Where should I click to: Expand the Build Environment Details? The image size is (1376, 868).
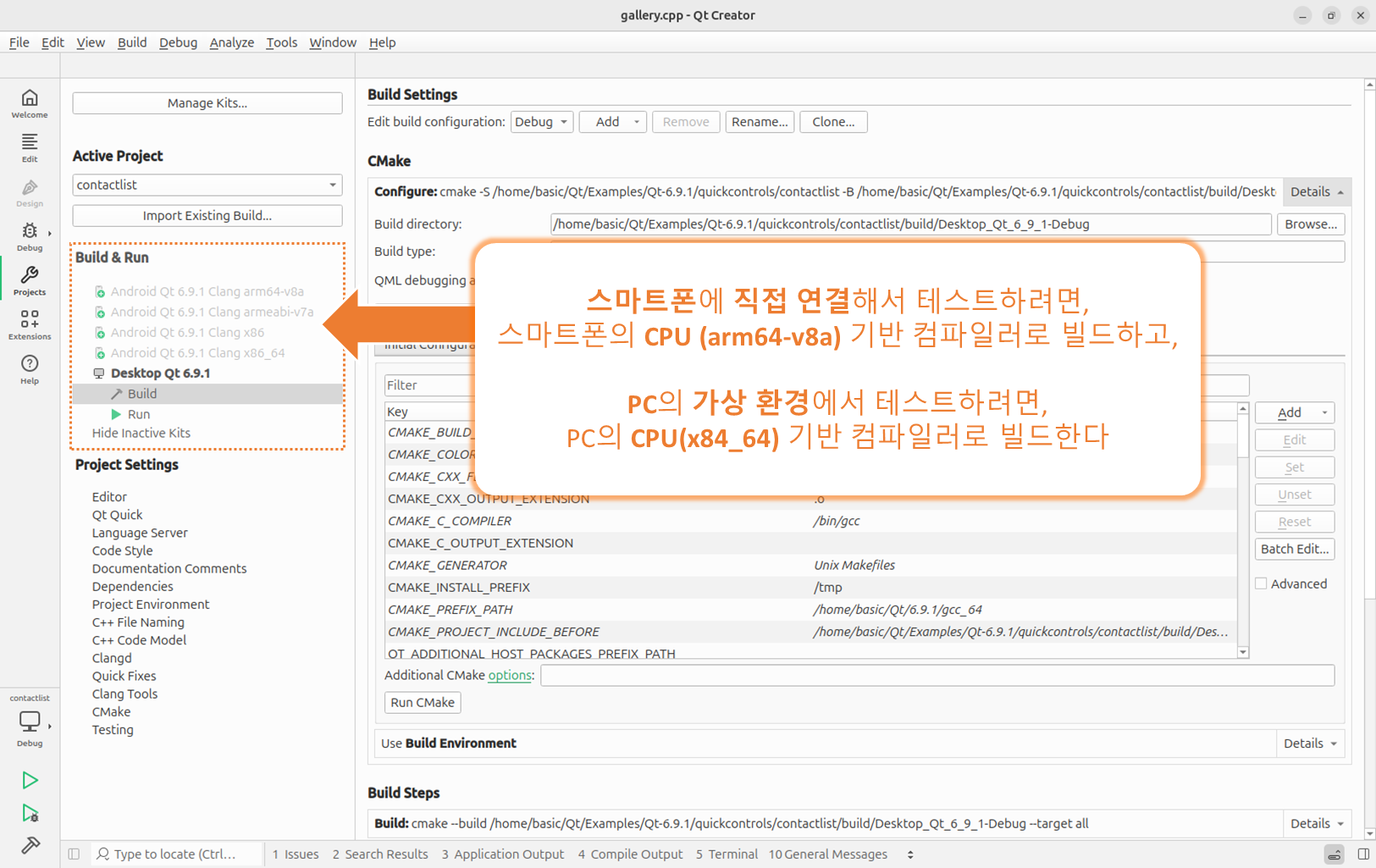coord(1310,744)
